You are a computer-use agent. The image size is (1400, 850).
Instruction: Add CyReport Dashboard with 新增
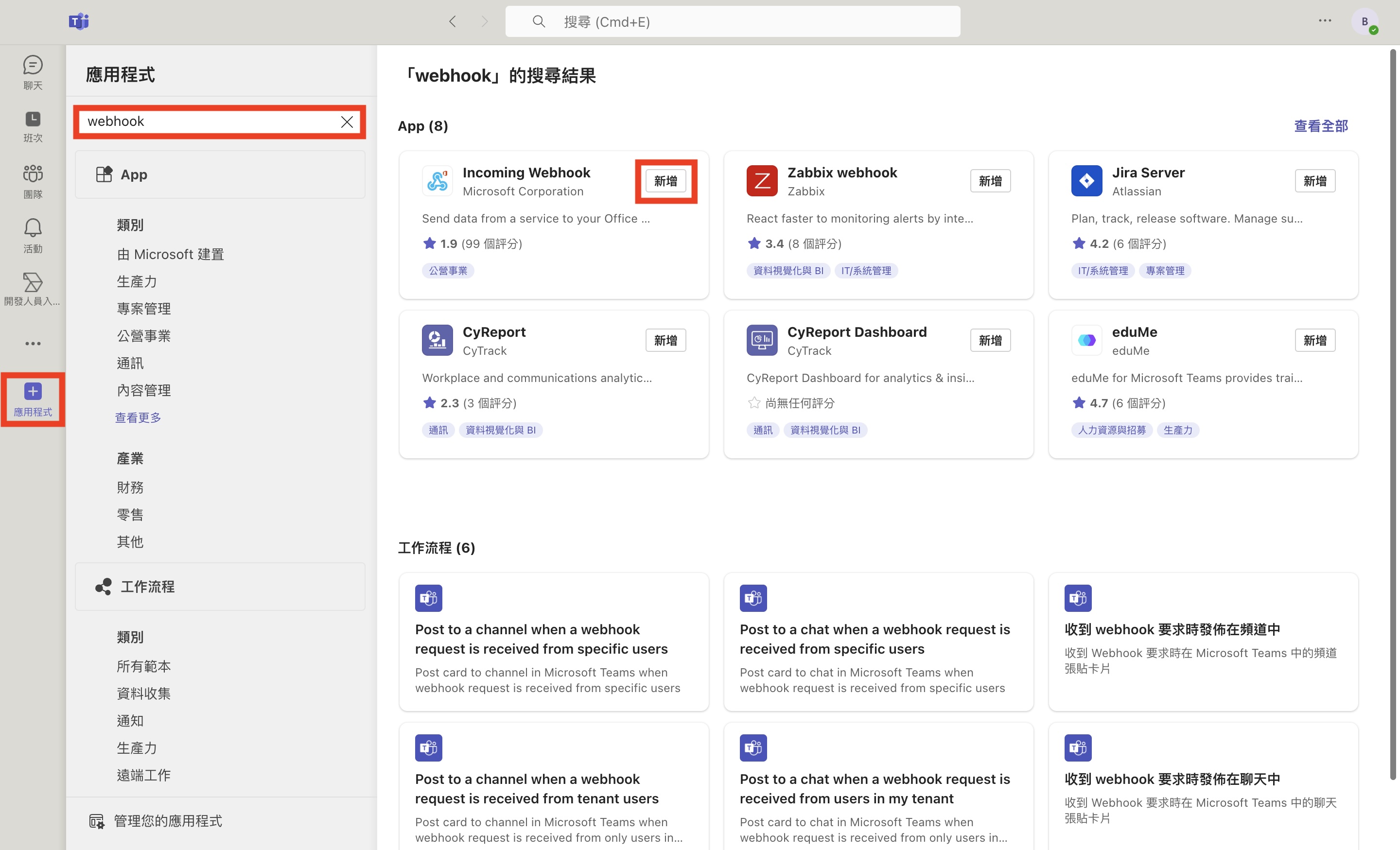(x=990, y=341)
